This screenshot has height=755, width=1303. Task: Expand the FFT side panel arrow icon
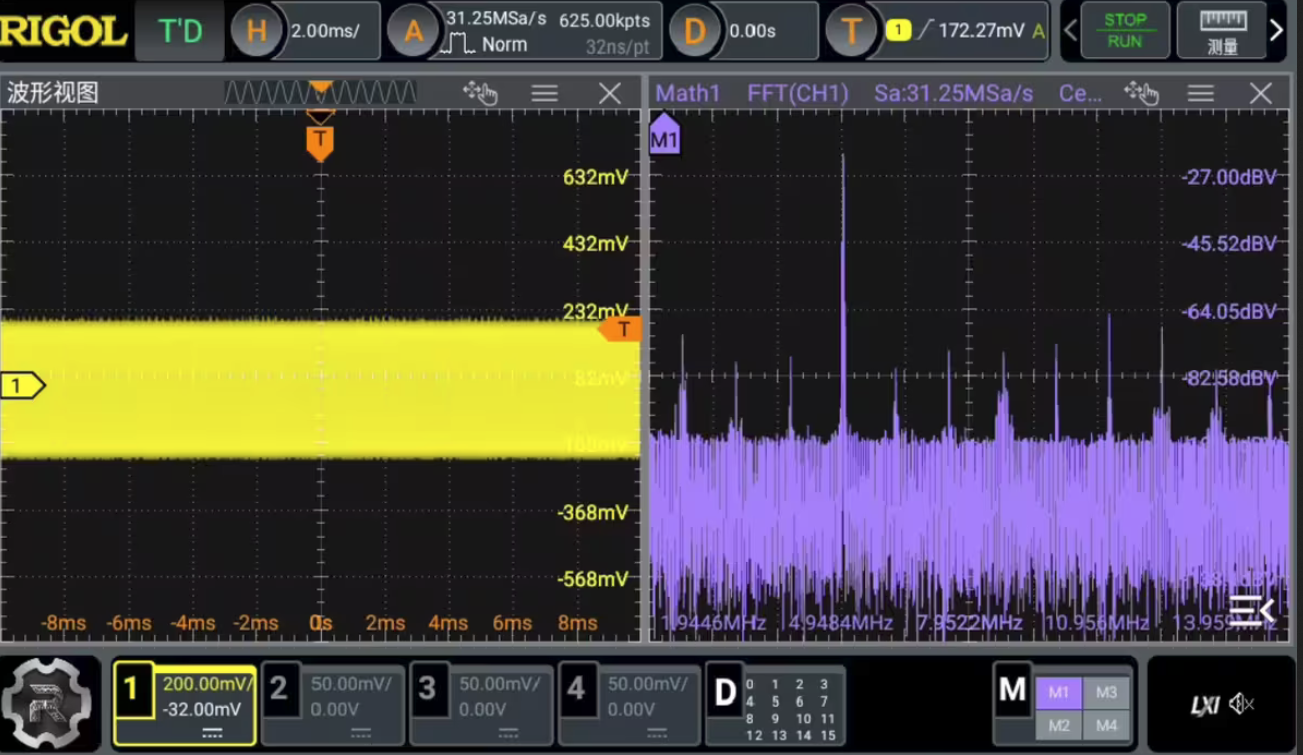(1252, 609)
